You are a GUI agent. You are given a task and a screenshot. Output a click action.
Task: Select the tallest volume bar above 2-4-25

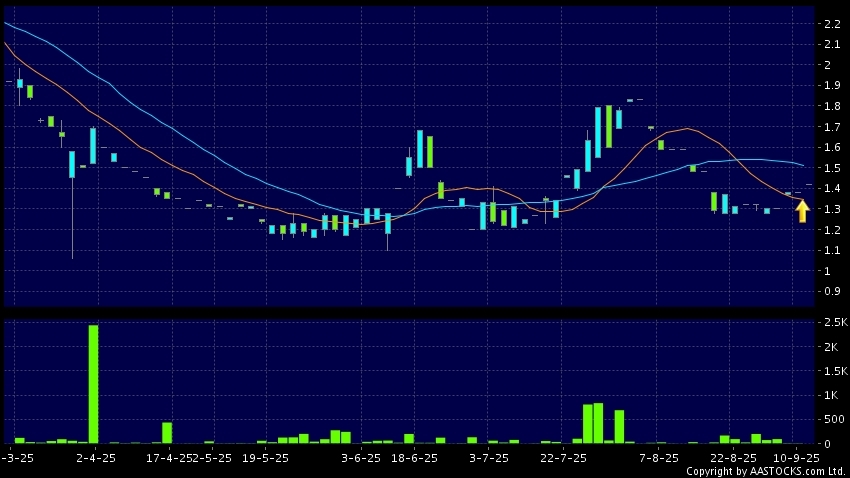pyautogui.click(x=93, y=384)
